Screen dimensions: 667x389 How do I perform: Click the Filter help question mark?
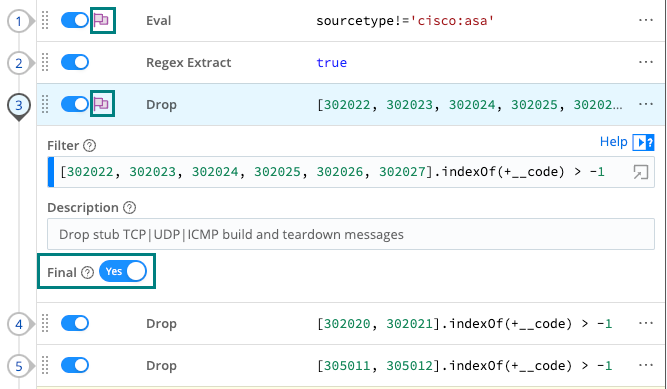pyautogui.click(x=89, y=146)
